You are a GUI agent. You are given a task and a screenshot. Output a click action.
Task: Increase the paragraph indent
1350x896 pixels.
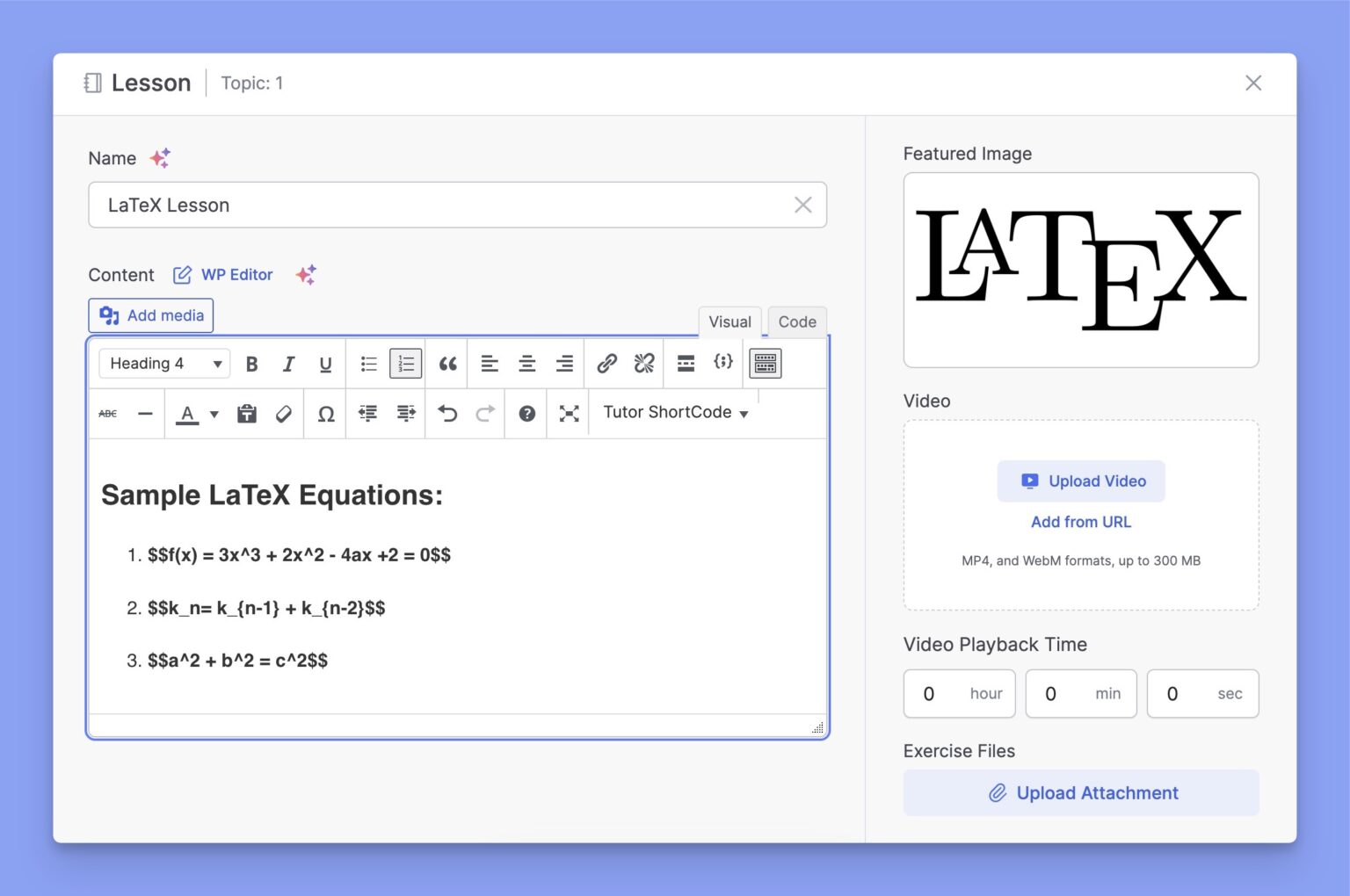(405, 413)
